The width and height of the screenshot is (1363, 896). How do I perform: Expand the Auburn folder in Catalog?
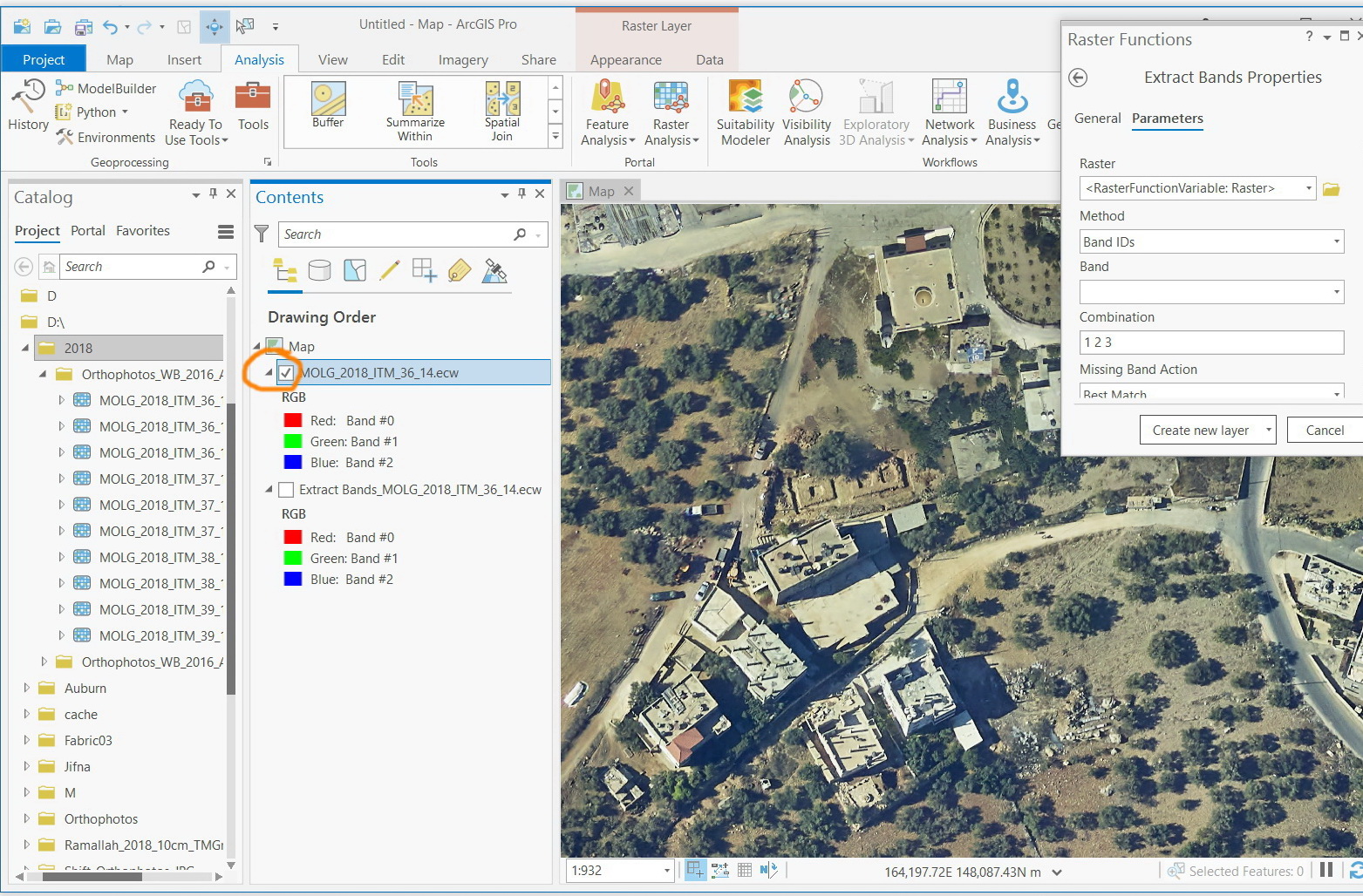(x=26, y=689)
